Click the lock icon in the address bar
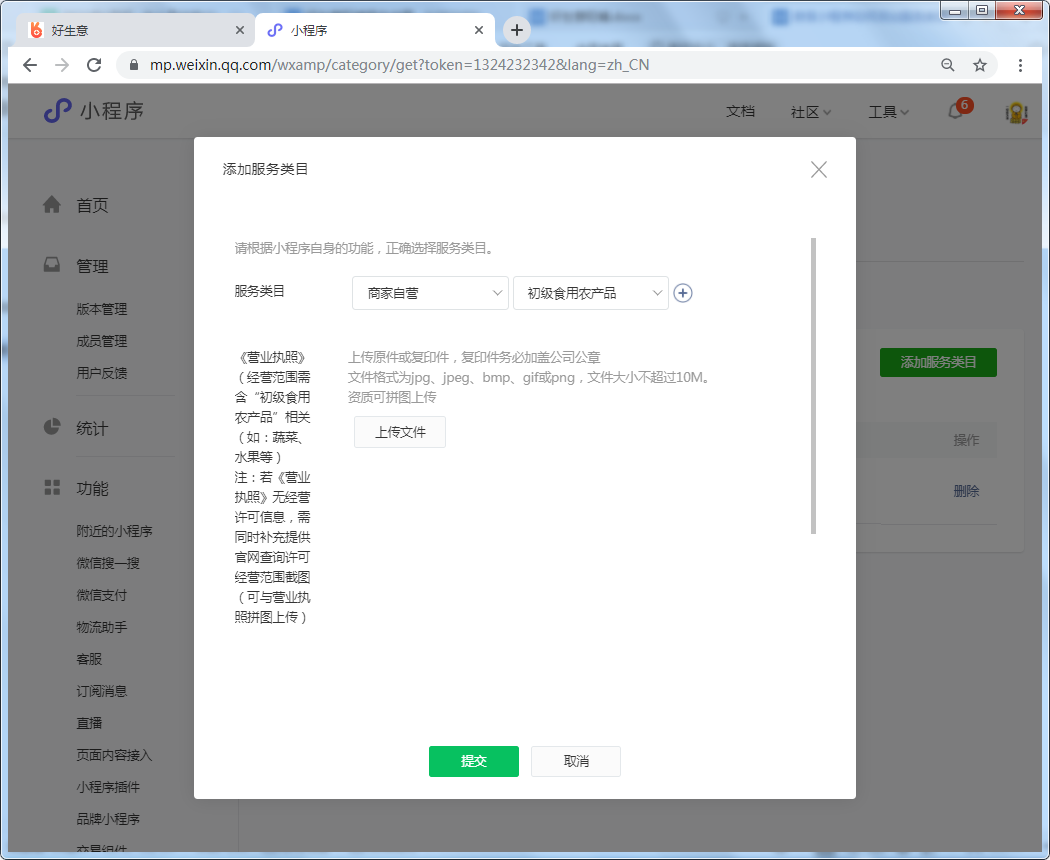 point(134,65)
